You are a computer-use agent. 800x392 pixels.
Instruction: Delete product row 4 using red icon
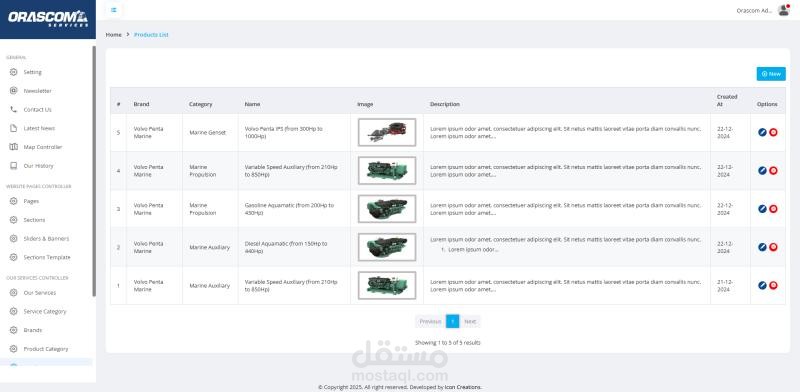(773, 170)
